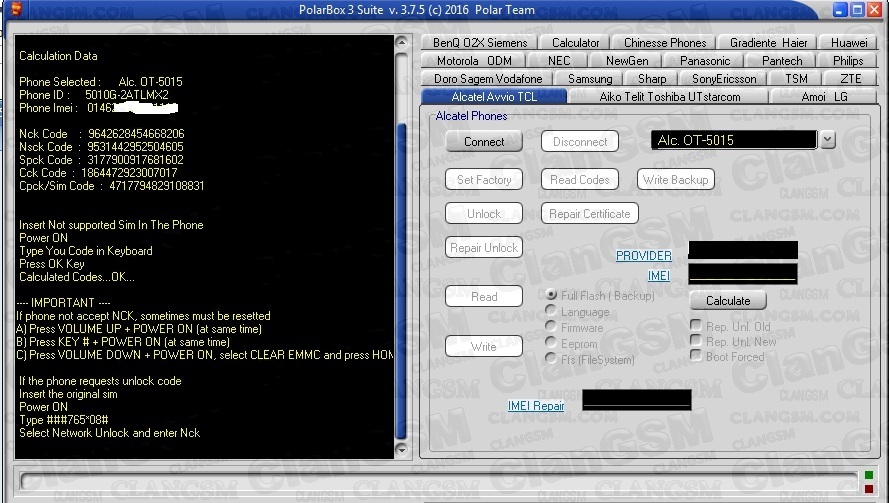Open the Sharp tab
Image resolution: width=889 pixels, height=503 pixels.
(x=652, y=79)
